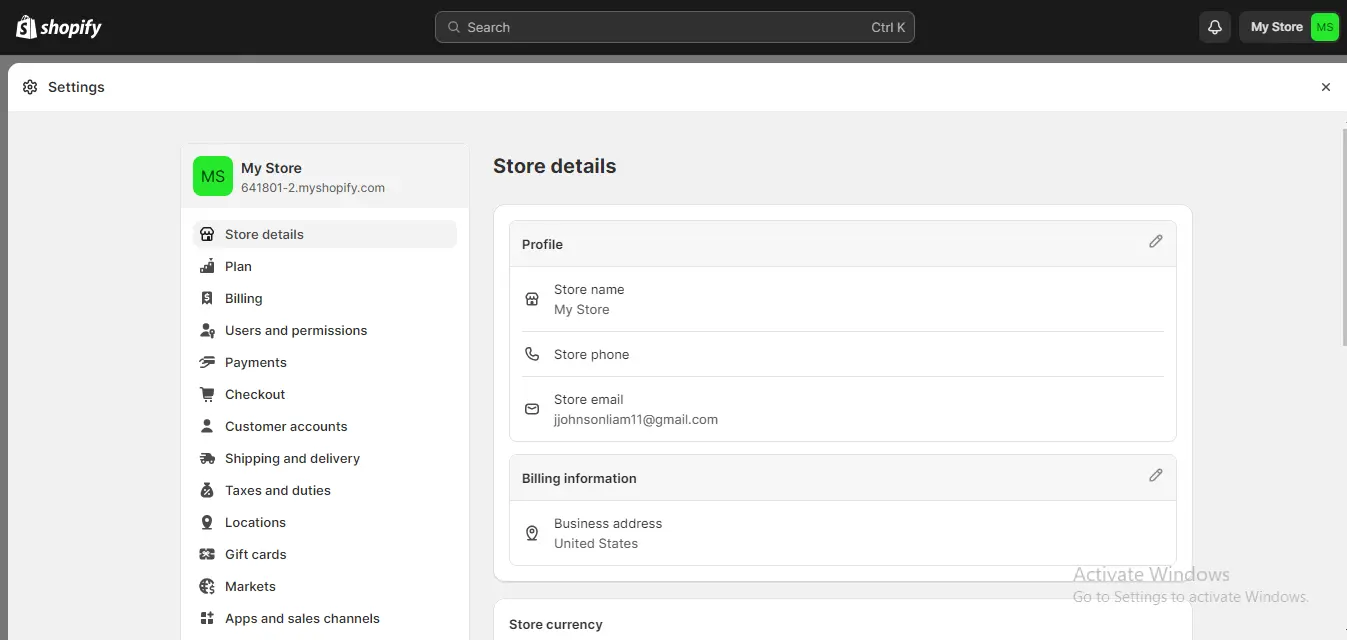Click the Store phone icon

[x=532, y=354]
